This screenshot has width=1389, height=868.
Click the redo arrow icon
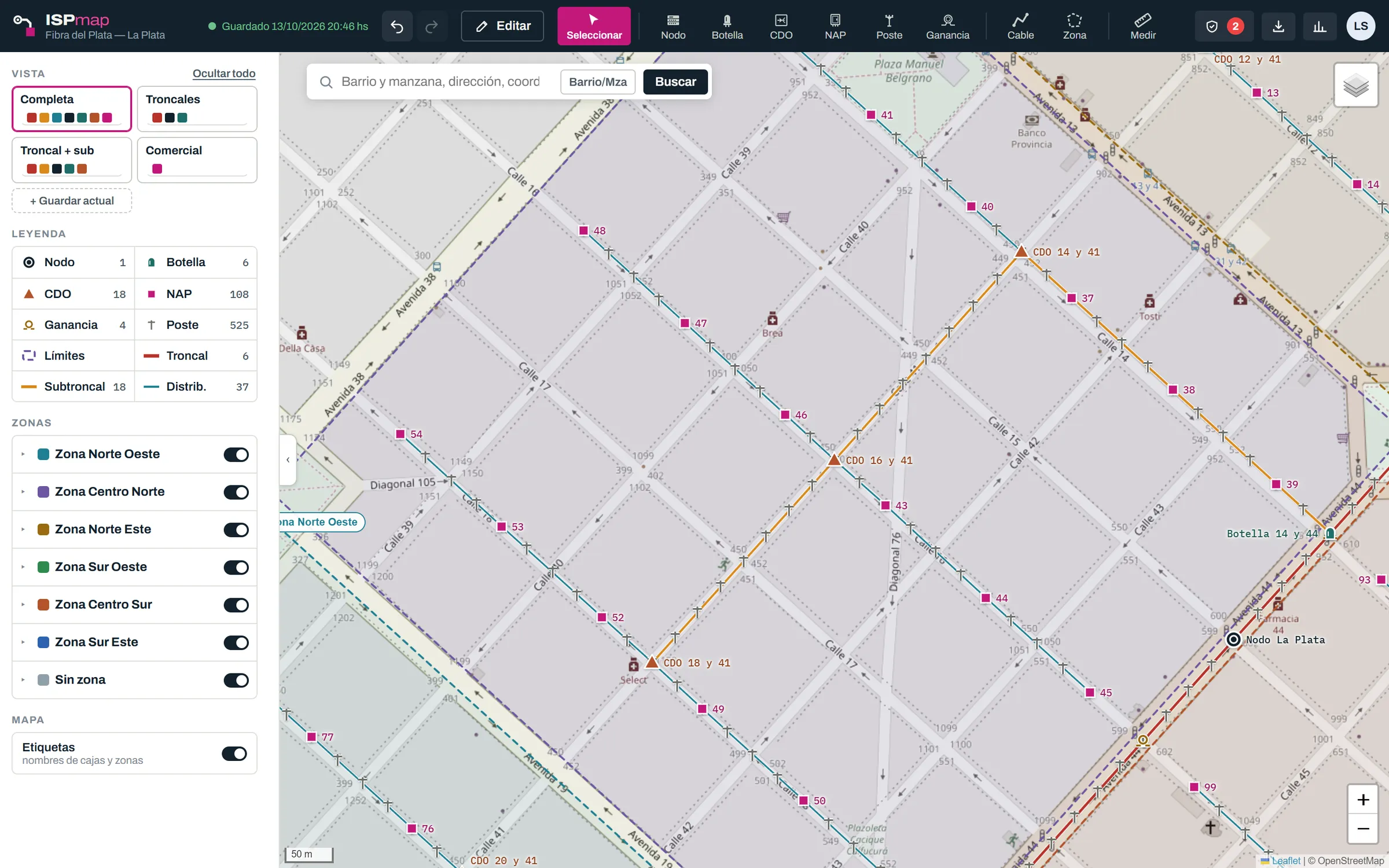[432, 26]
